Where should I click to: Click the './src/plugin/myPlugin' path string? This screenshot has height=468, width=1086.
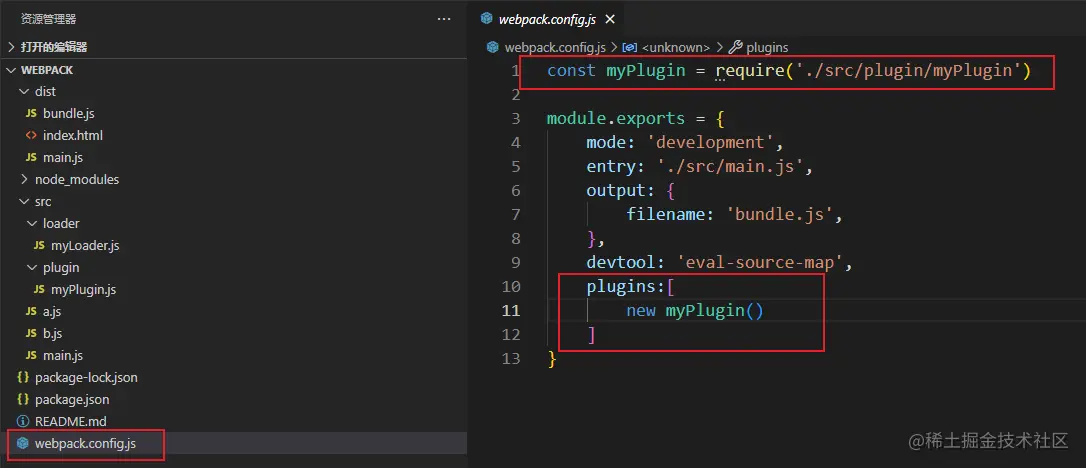tap(909, 71)
